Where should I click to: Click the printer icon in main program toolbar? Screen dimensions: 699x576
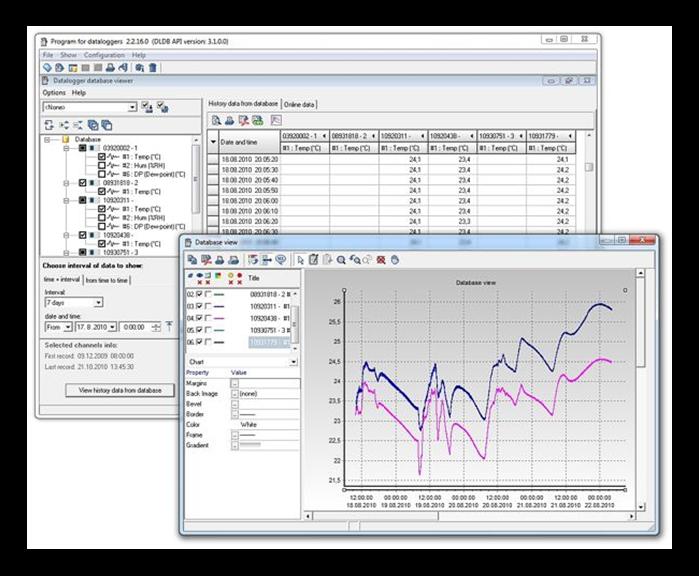point(110,68)
